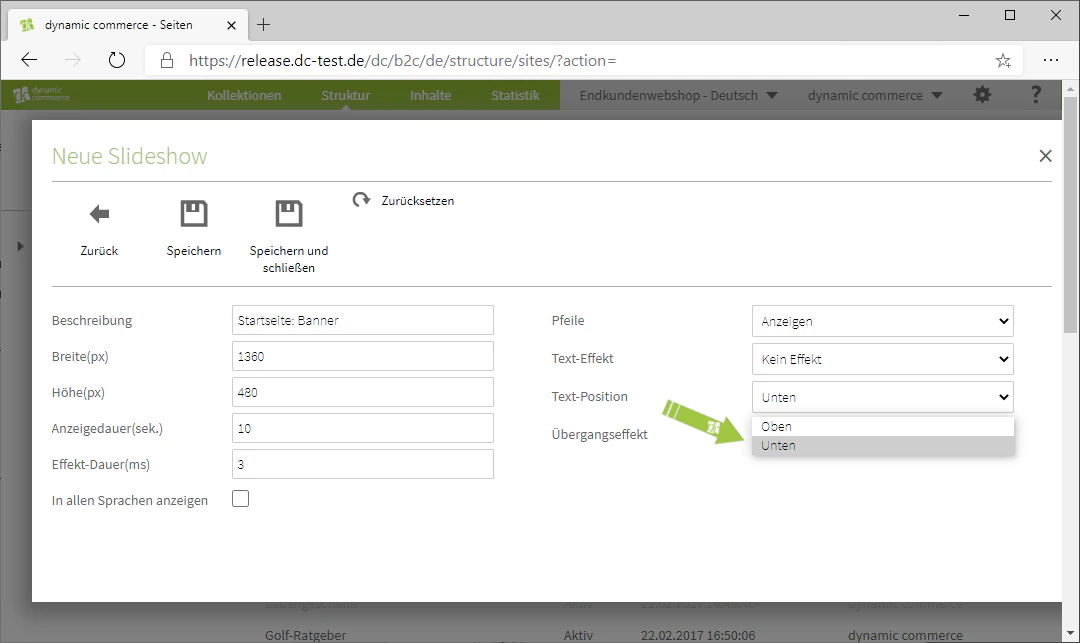This screenshot has height=643, width=1080.
Task: Click the browser address bar URL
Action: click(x=402, y=61)
